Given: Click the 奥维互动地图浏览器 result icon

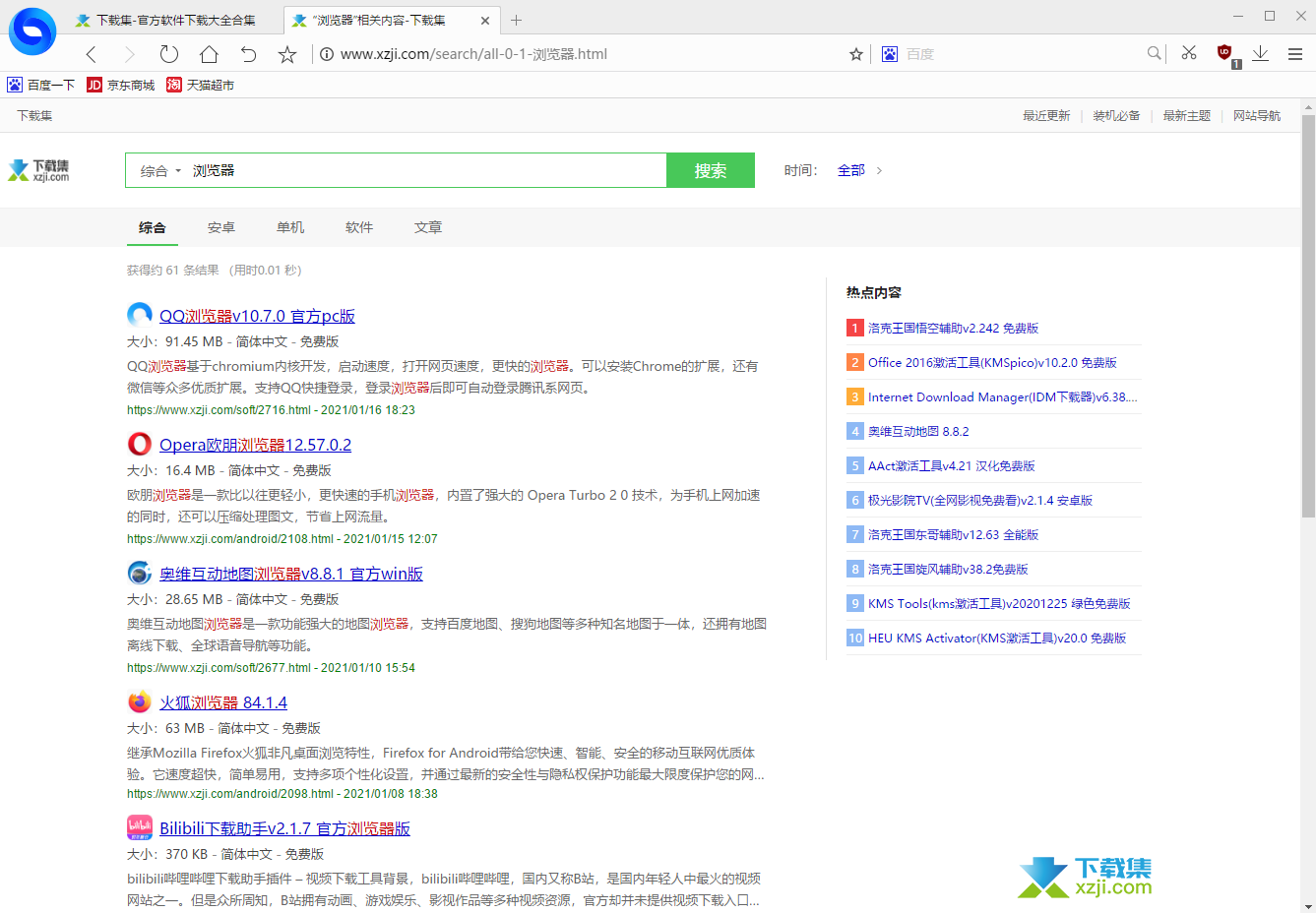Looking at the screenshot, I should point(140,573).
